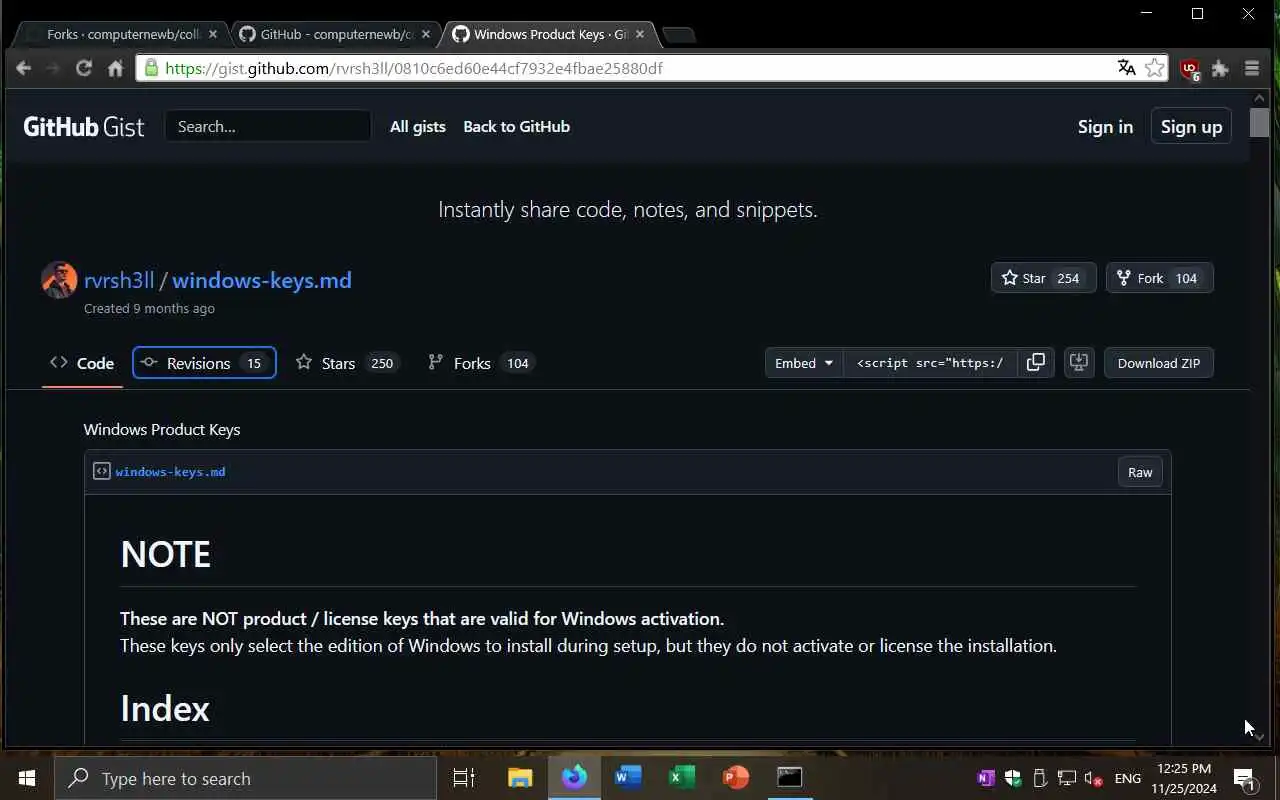1280x800 pixels.
Task: Click the page vertical scrollbar thumb
Action: (1259, 123)
